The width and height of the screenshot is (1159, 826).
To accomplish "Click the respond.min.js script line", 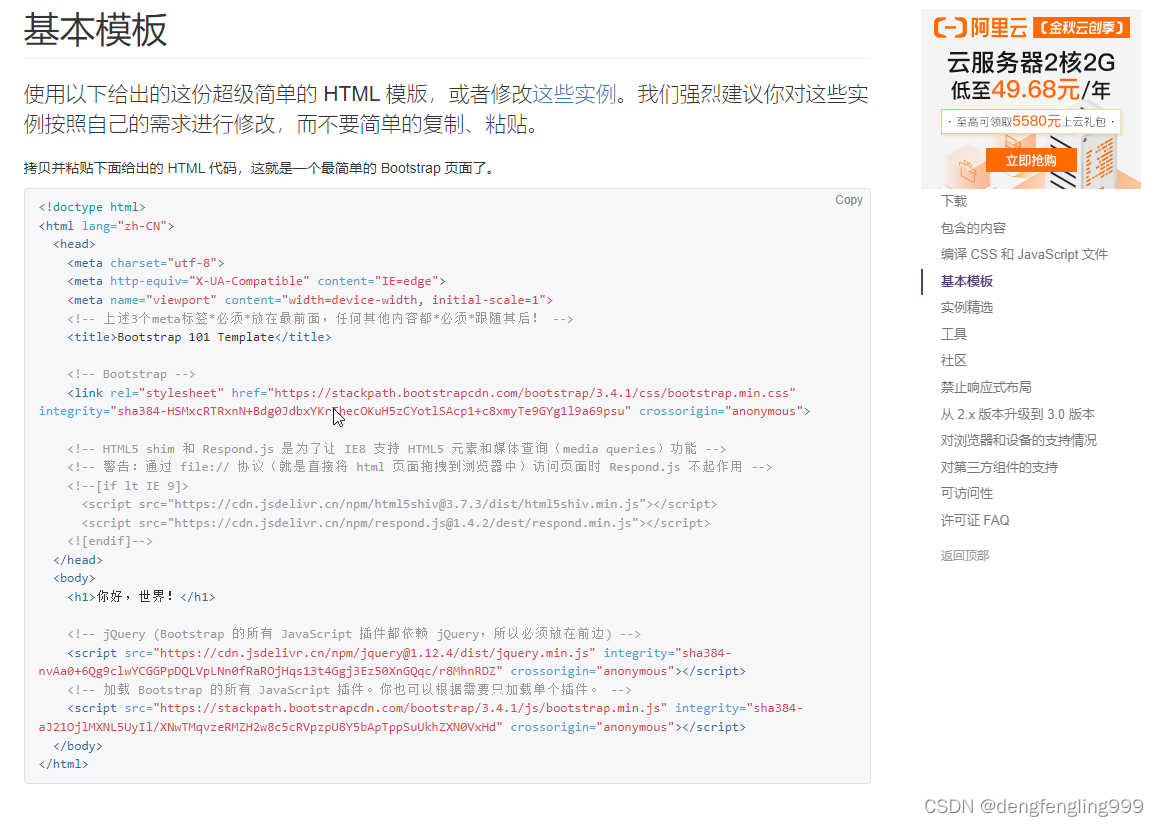I will 395,523.
